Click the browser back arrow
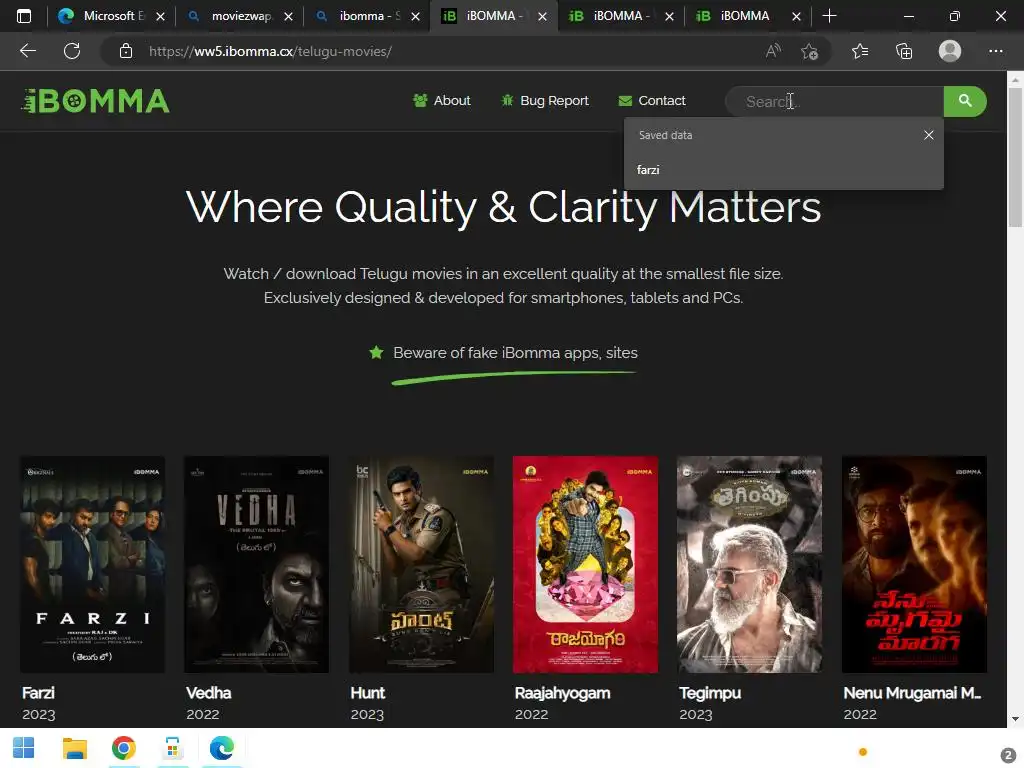The width and height of the screenshot is (1024, 768). point(27,51)
